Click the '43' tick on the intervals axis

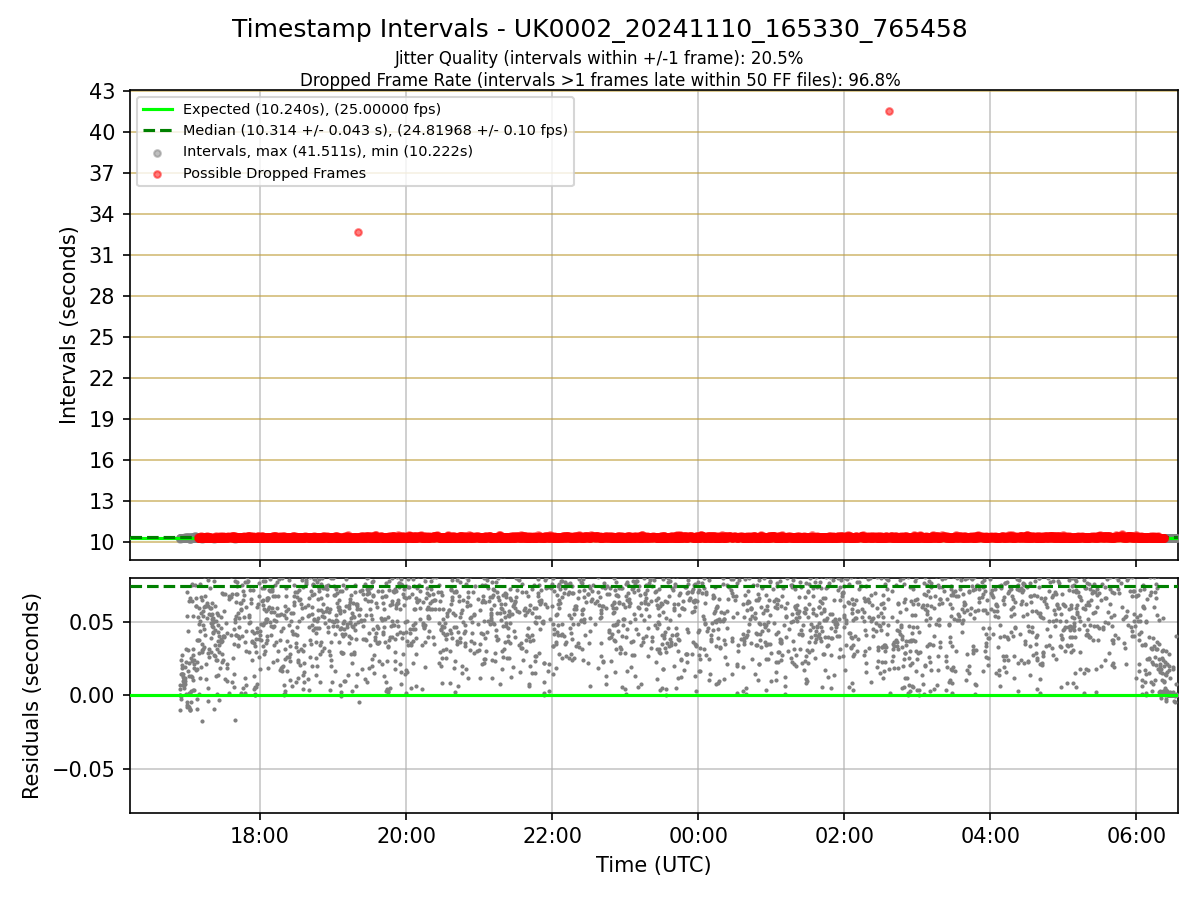[104, 91]
